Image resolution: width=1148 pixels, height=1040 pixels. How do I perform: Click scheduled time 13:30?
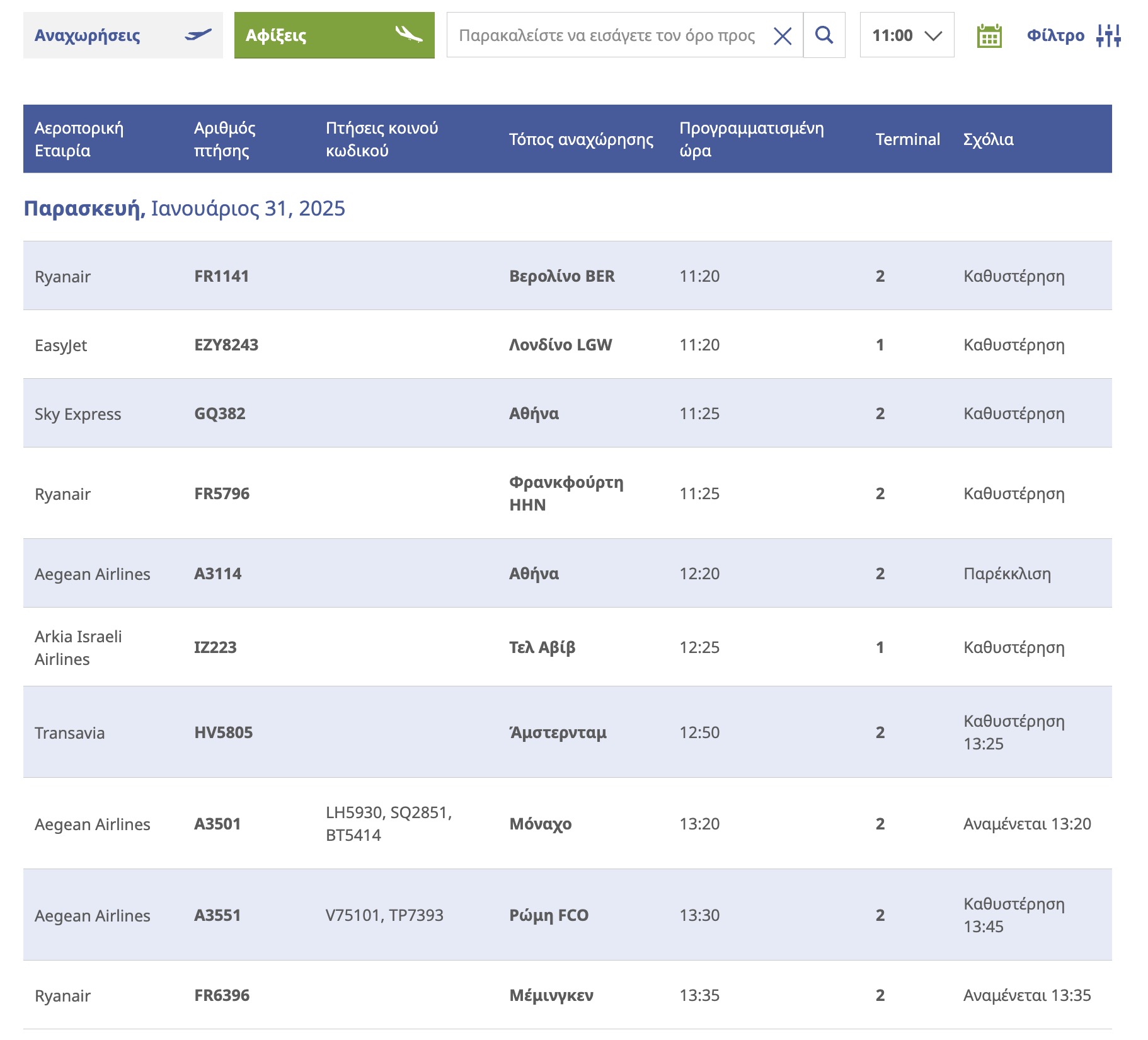pos(699,915)
